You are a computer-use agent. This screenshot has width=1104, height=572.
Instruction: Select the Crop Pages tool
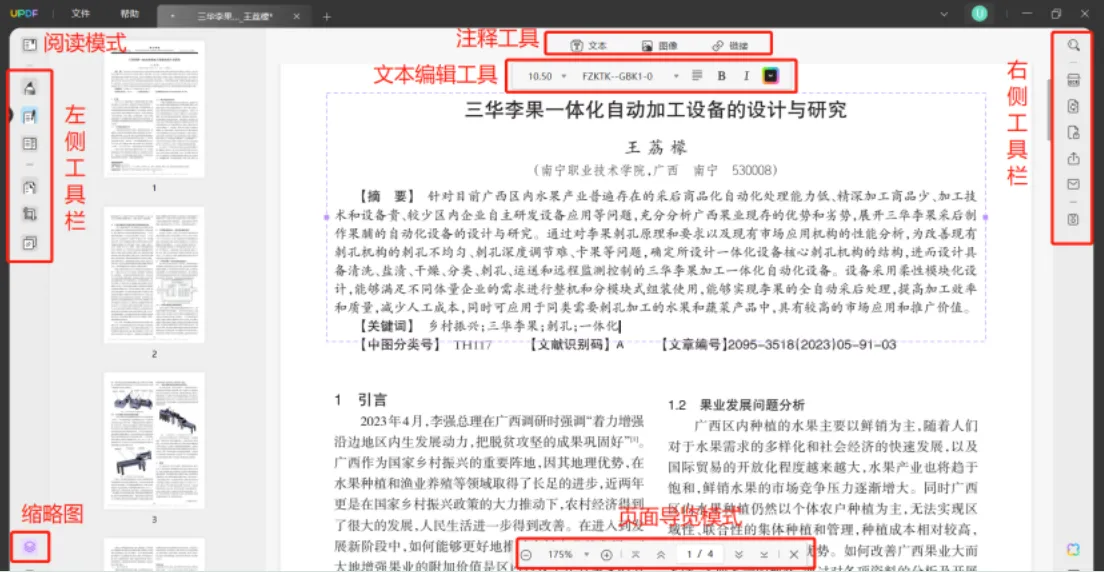pyautogui.click(x=30, y=215)
